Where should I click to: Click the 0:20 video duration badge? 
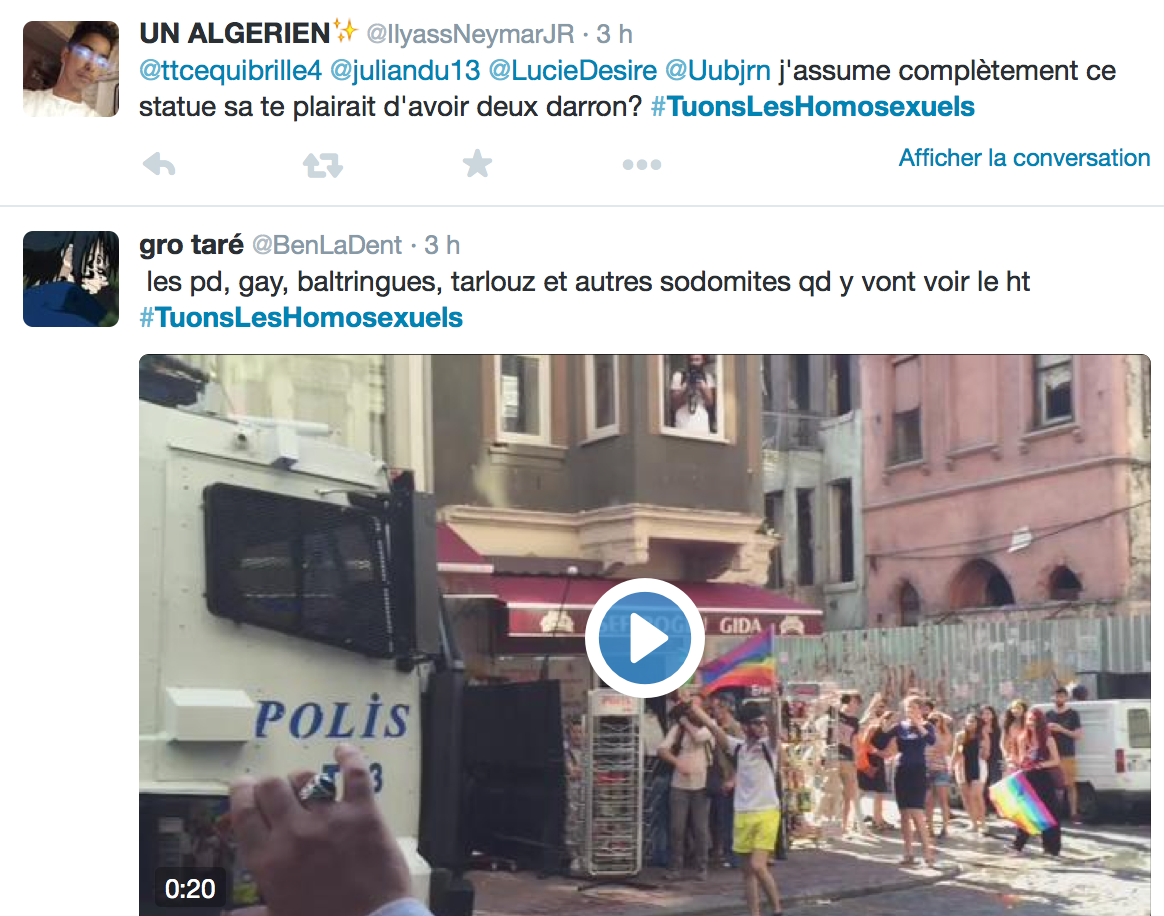190,889
